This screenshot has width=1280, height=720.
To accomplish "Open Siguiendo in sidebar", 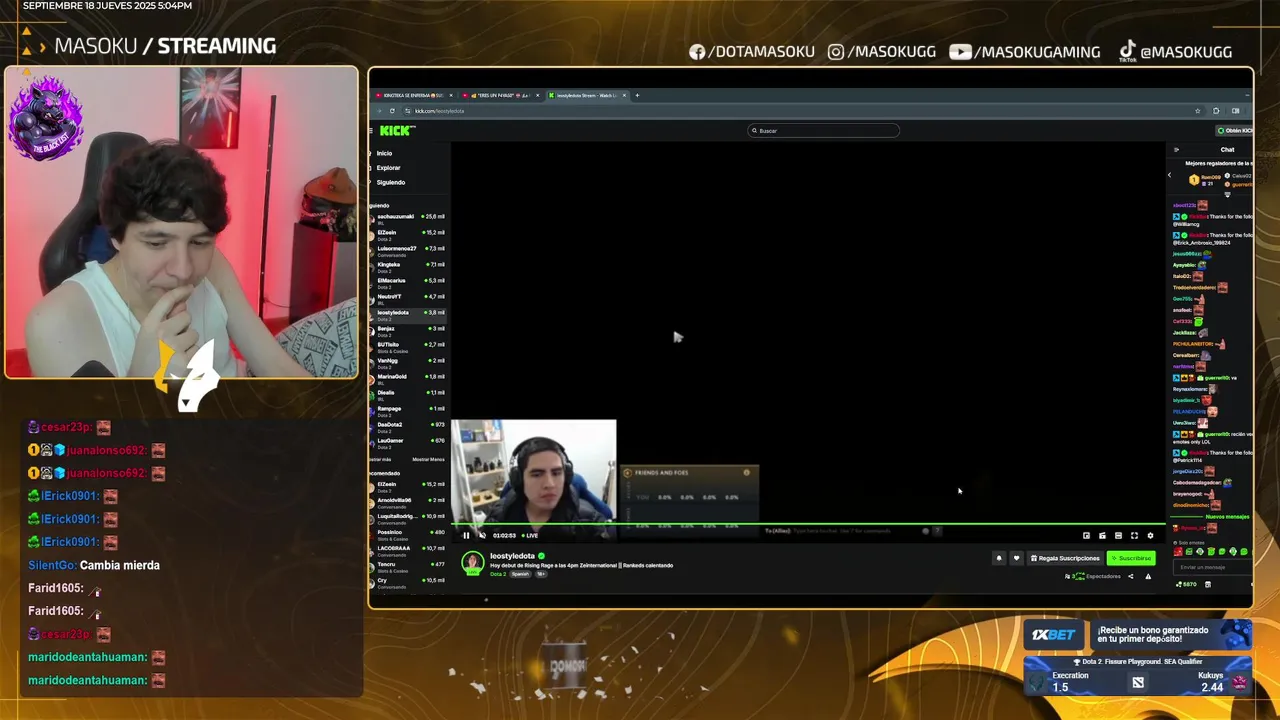I will 390,182.
